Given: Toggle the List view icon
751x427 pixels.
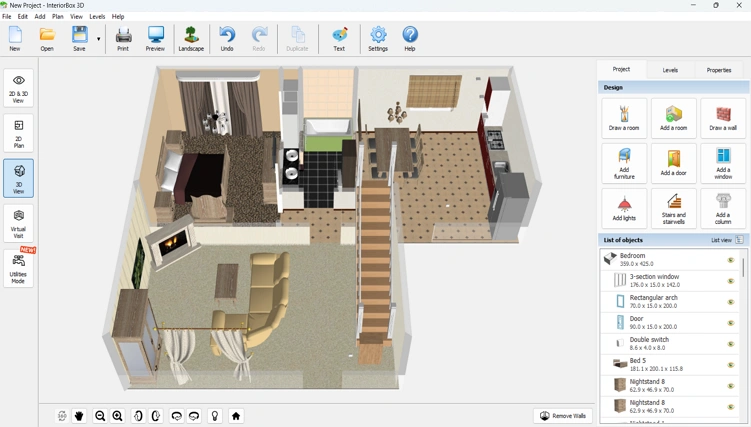Looking at the screenshot, I should (x=740, y=240).
